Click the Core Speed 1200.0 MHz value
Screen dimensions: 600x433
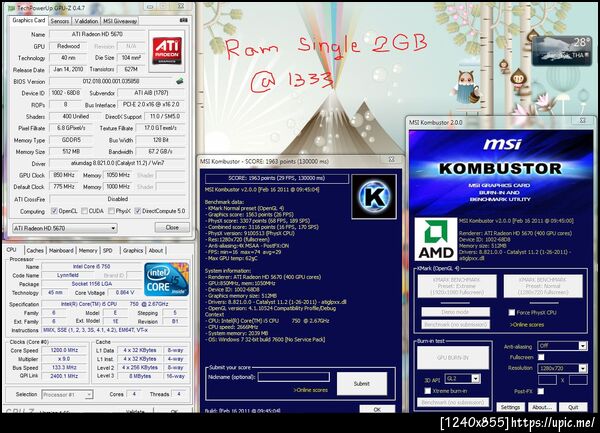coord(64,350)
